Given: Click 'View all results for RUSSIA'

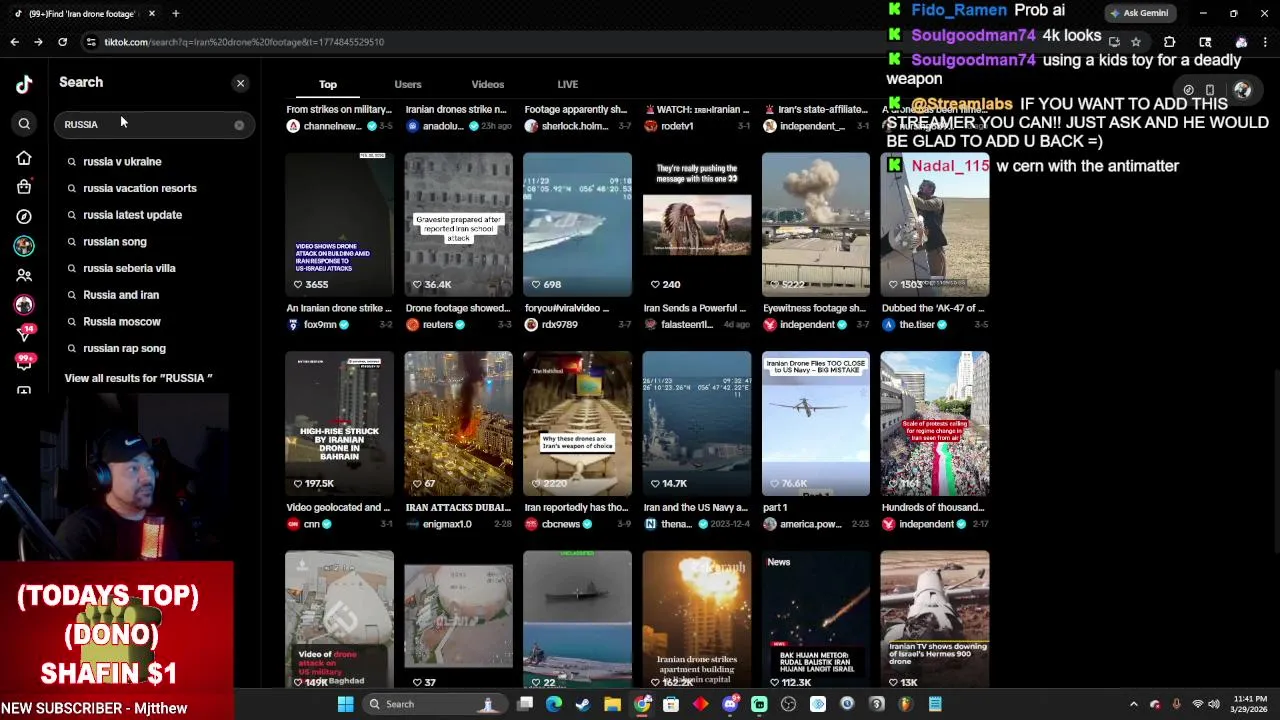Looking at the screenshot, I should coord(138,378).
